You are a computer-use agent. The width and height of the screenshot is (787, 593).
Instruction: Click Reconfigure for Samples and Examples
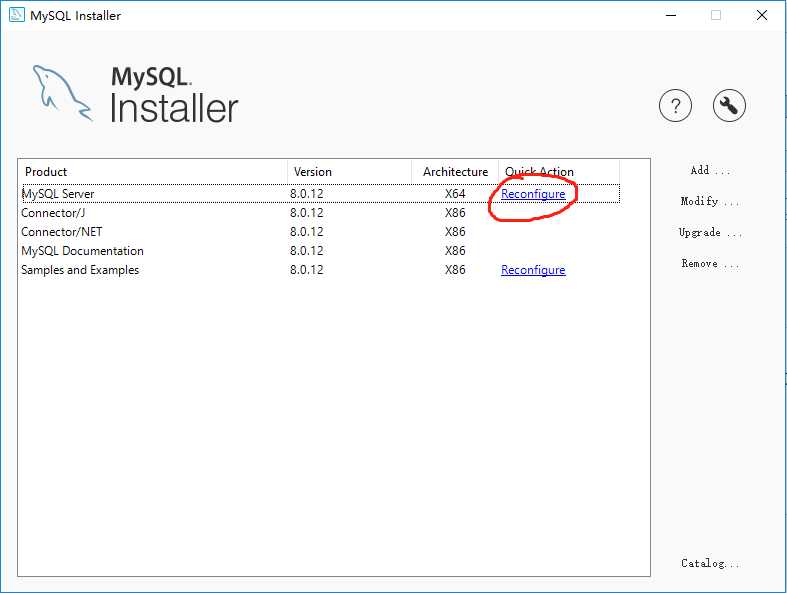pyautogui.click(x=533, y=270)
